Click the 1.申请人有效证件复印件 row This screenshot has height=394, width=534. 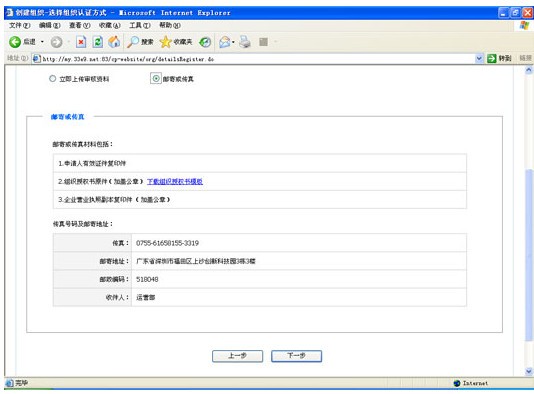(x=260, y=163)
